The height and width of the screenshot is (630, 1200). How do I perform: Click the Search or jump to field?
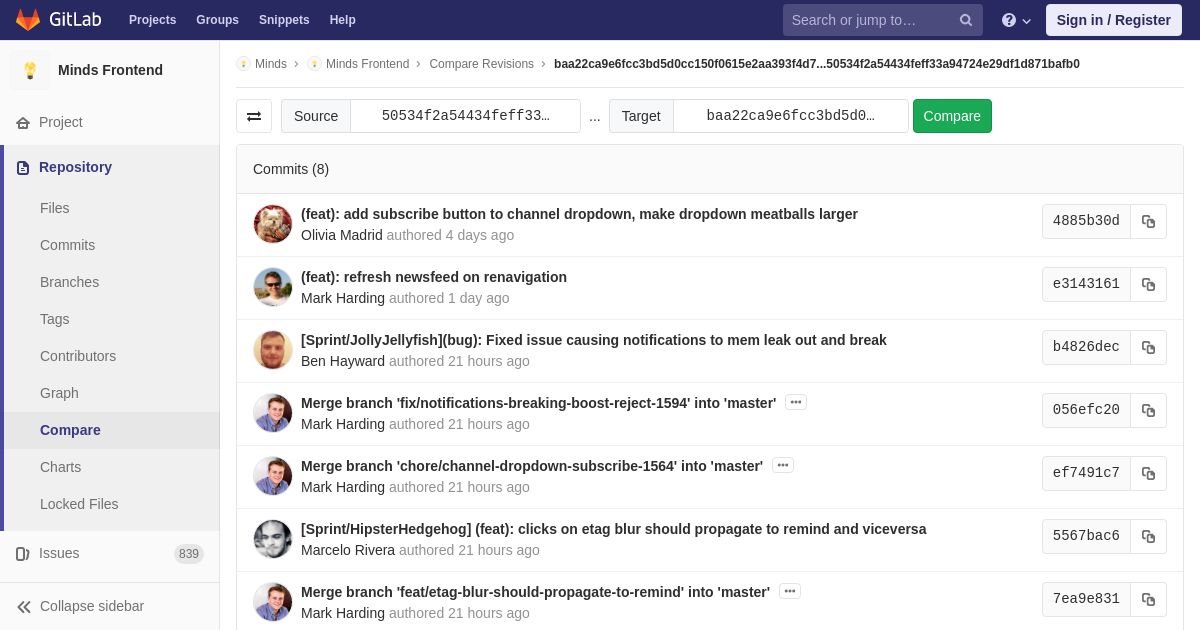pos(868,20)
